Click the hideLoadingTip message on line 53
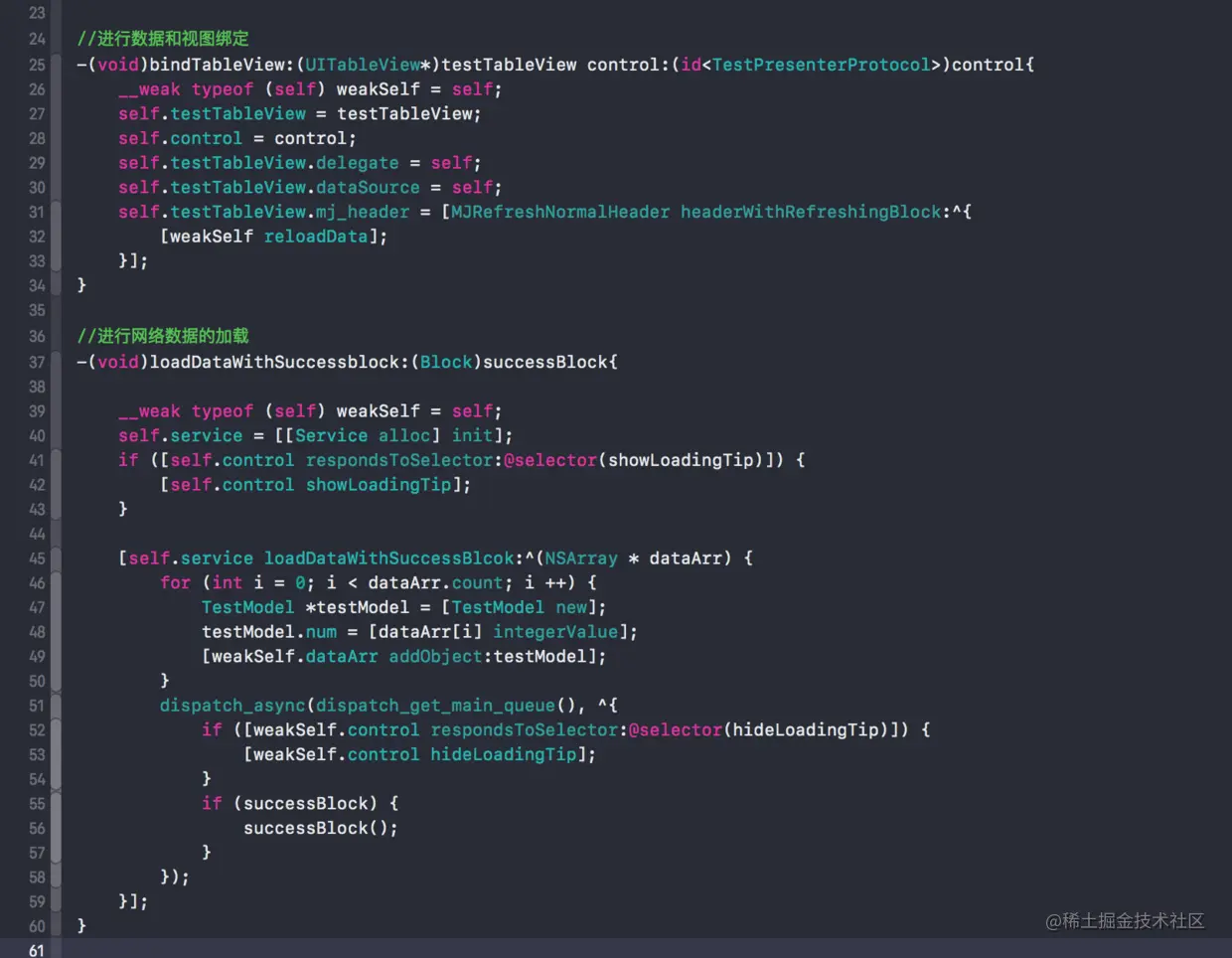Image resolution: width=1232 pixels, height=958 pixels. pos(504,755)
